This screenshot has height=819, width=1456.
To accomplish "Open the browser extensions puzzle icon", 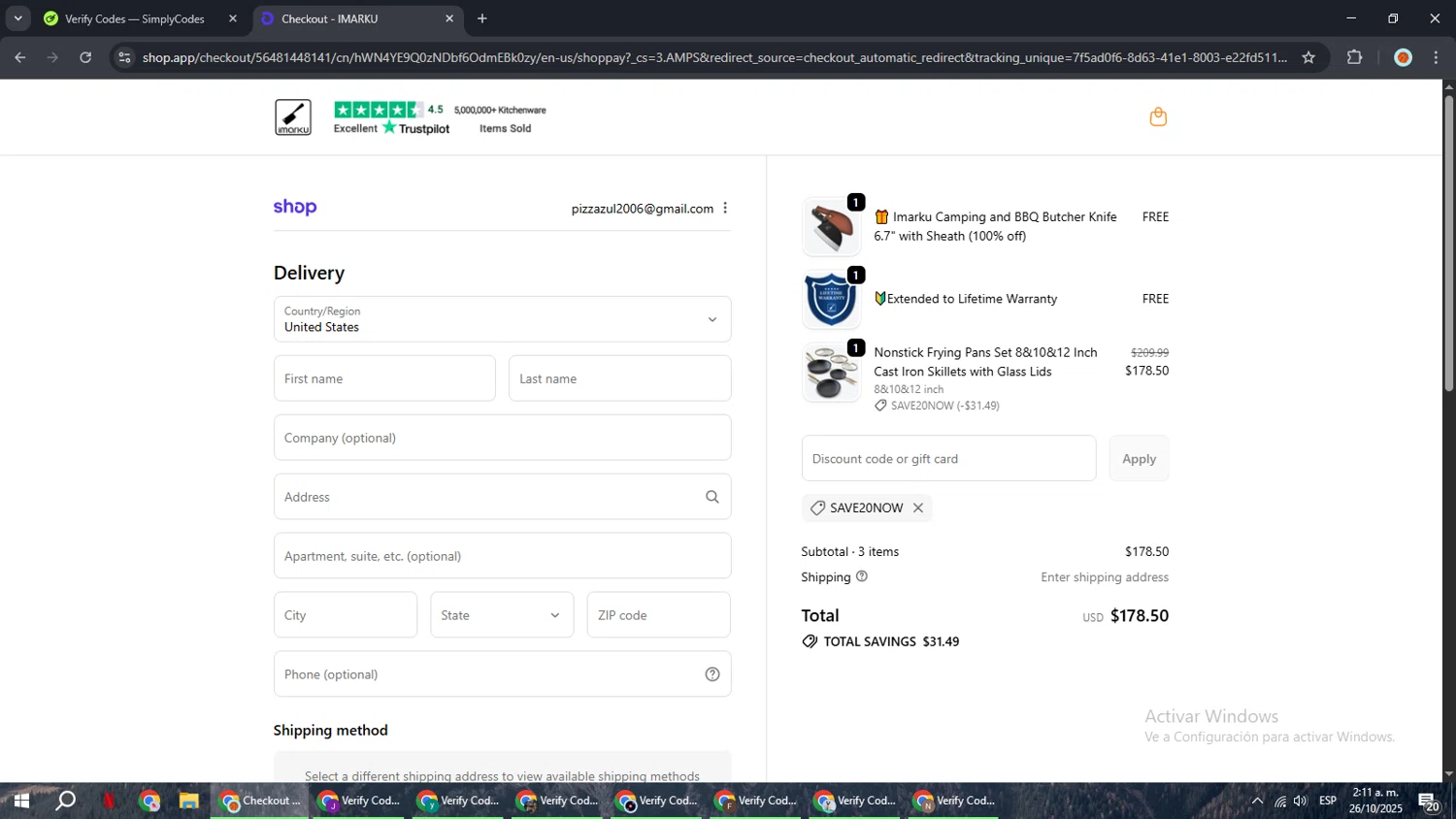I will coord(1354,57).
